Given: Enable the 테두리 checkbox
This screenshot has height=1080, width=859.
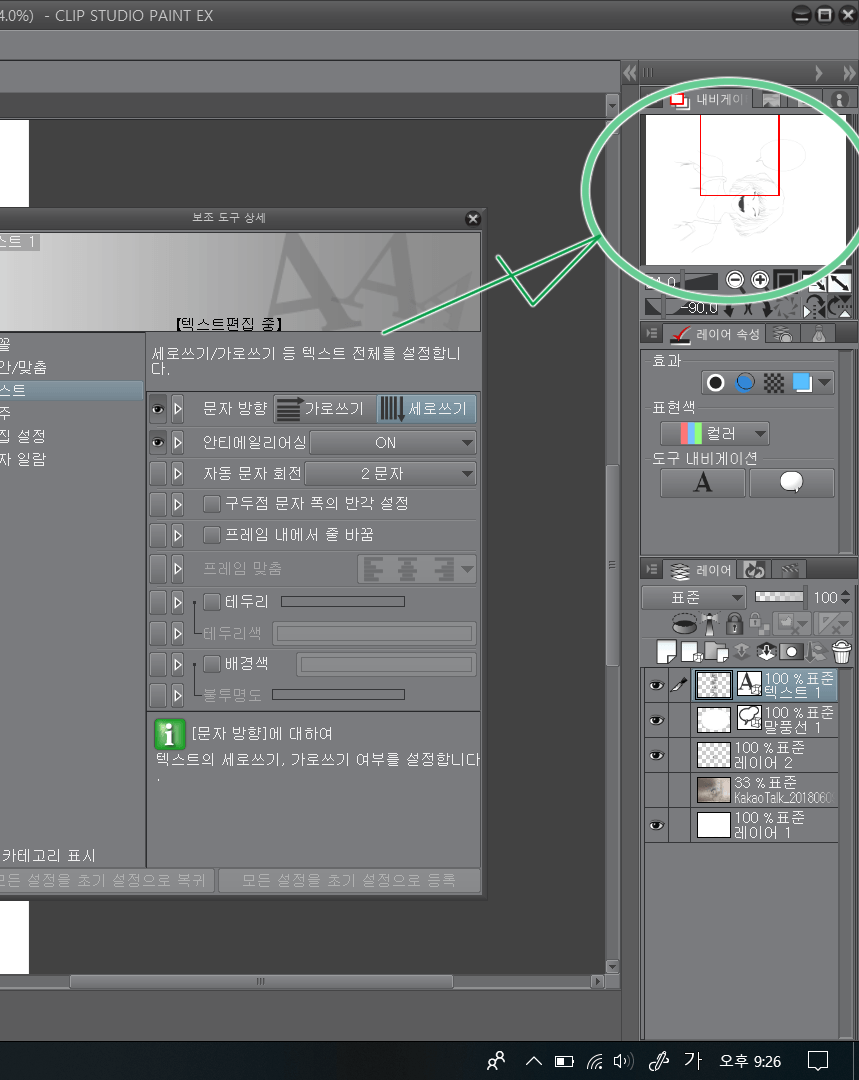Looking at the screenshot, I should click(211, 602).
